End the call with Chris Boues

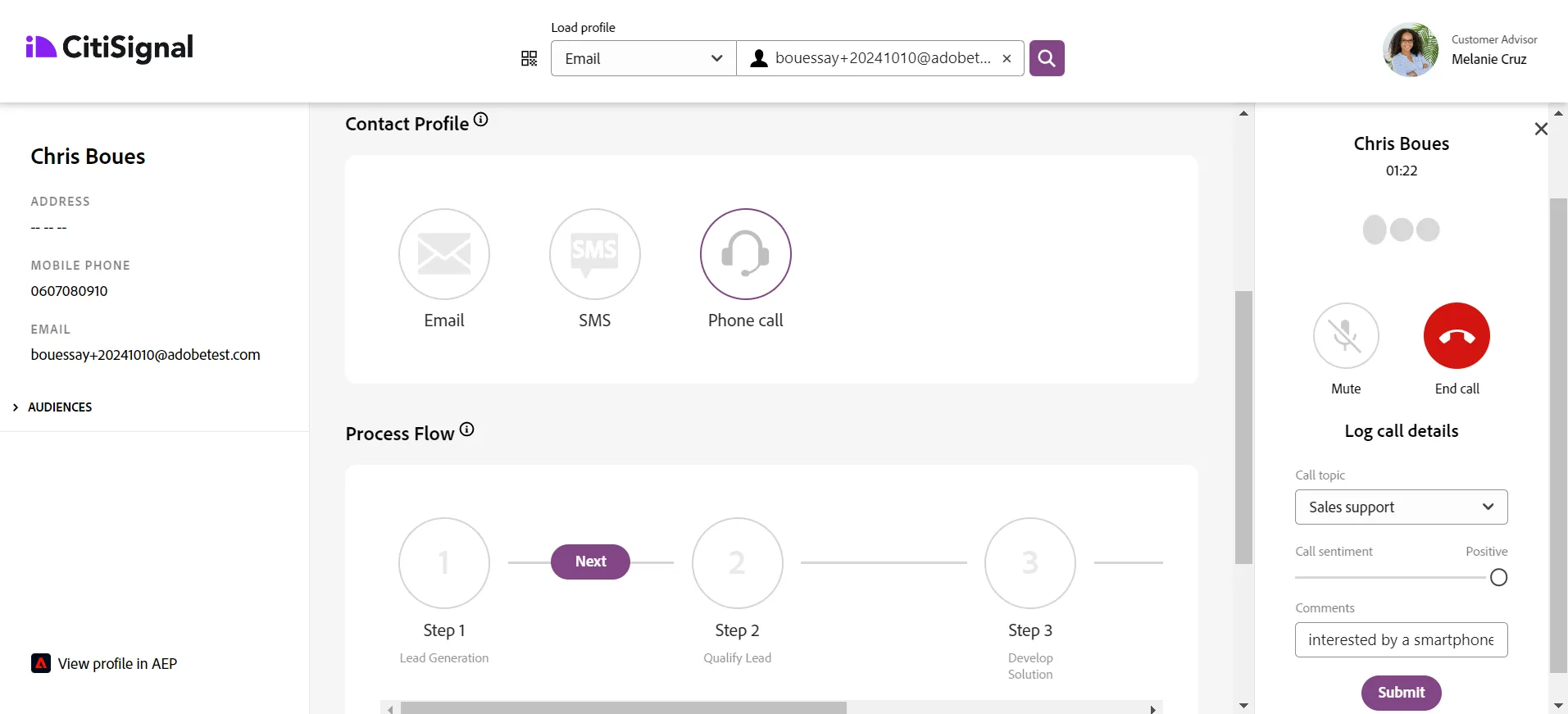(x=1457, y=336)
